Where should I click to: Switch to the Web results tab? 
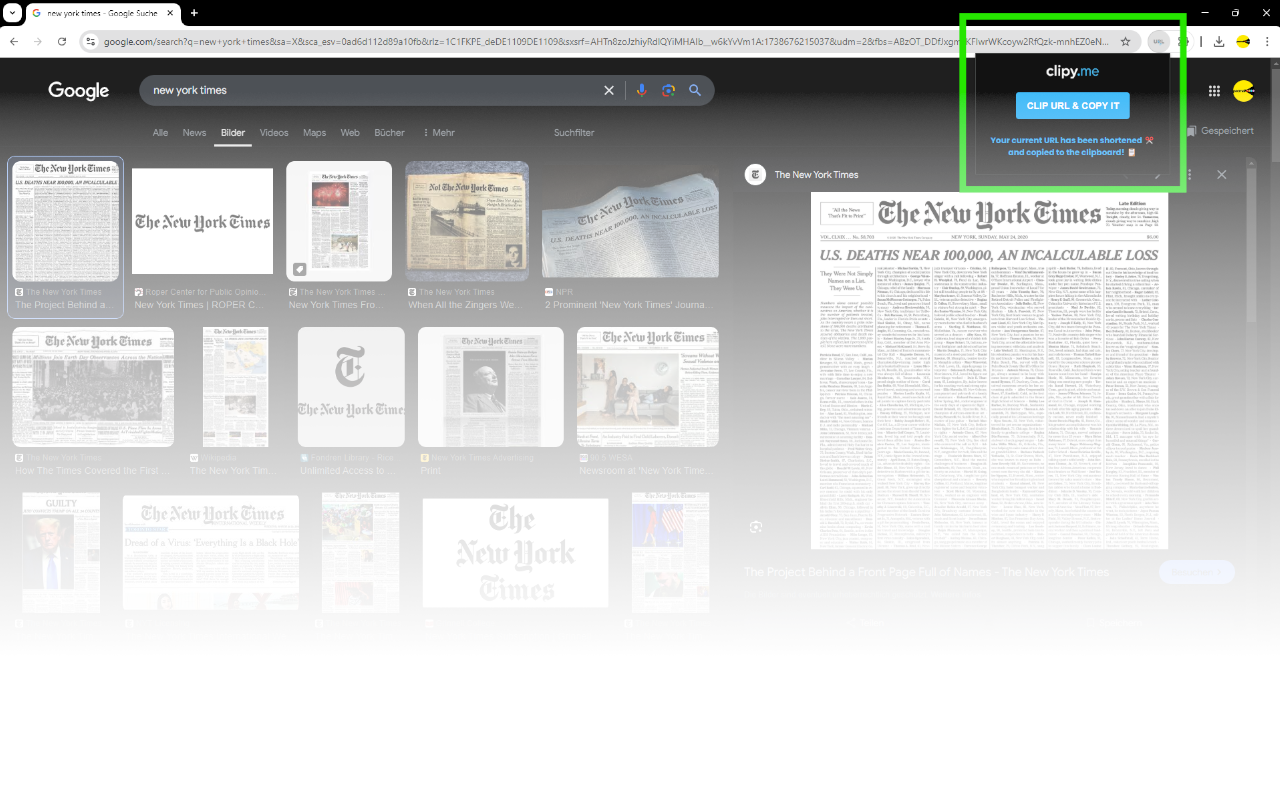click(x=350, y=132)
